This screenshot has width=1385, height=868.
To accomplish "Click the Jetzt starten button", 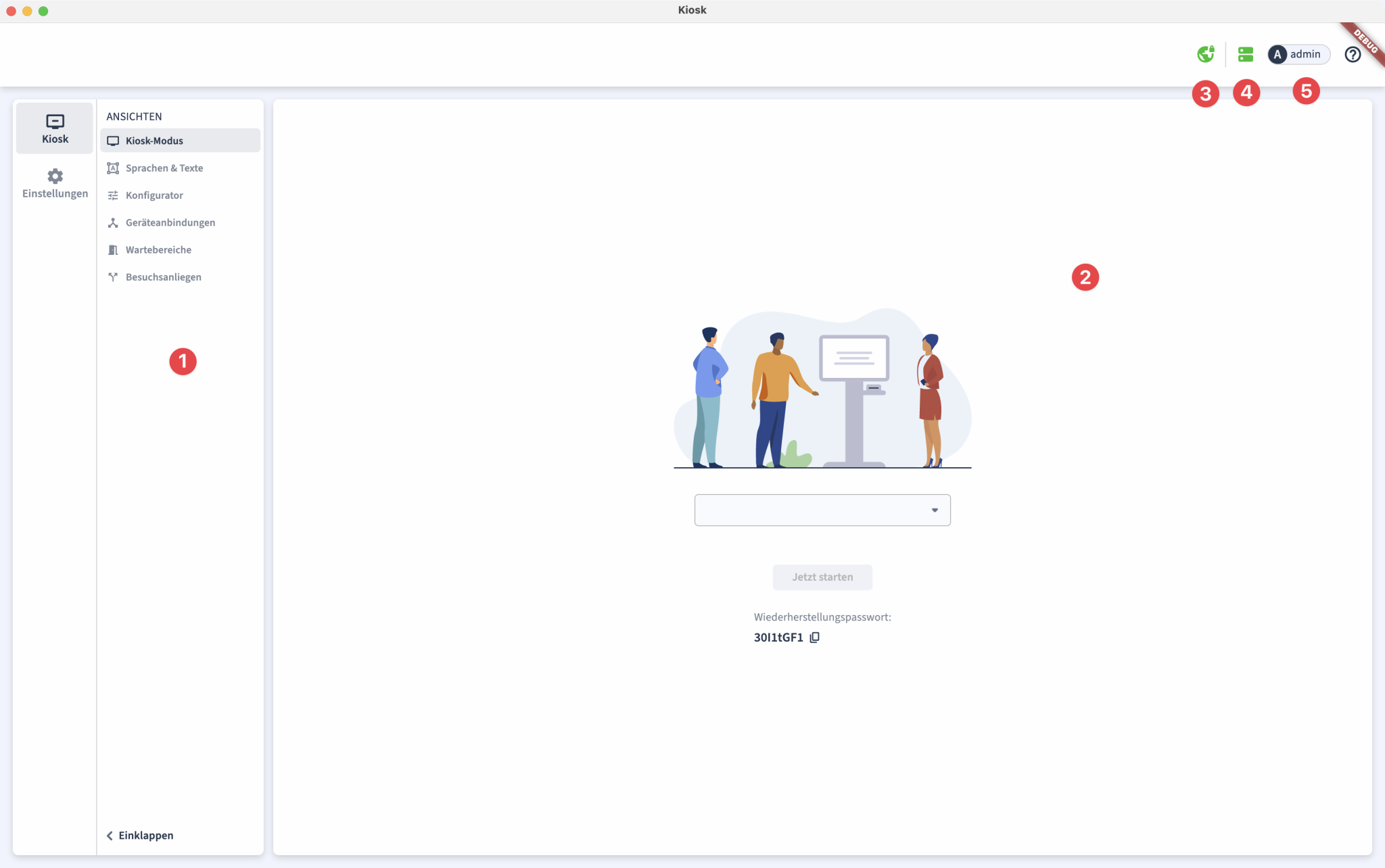I will (822, 577).
